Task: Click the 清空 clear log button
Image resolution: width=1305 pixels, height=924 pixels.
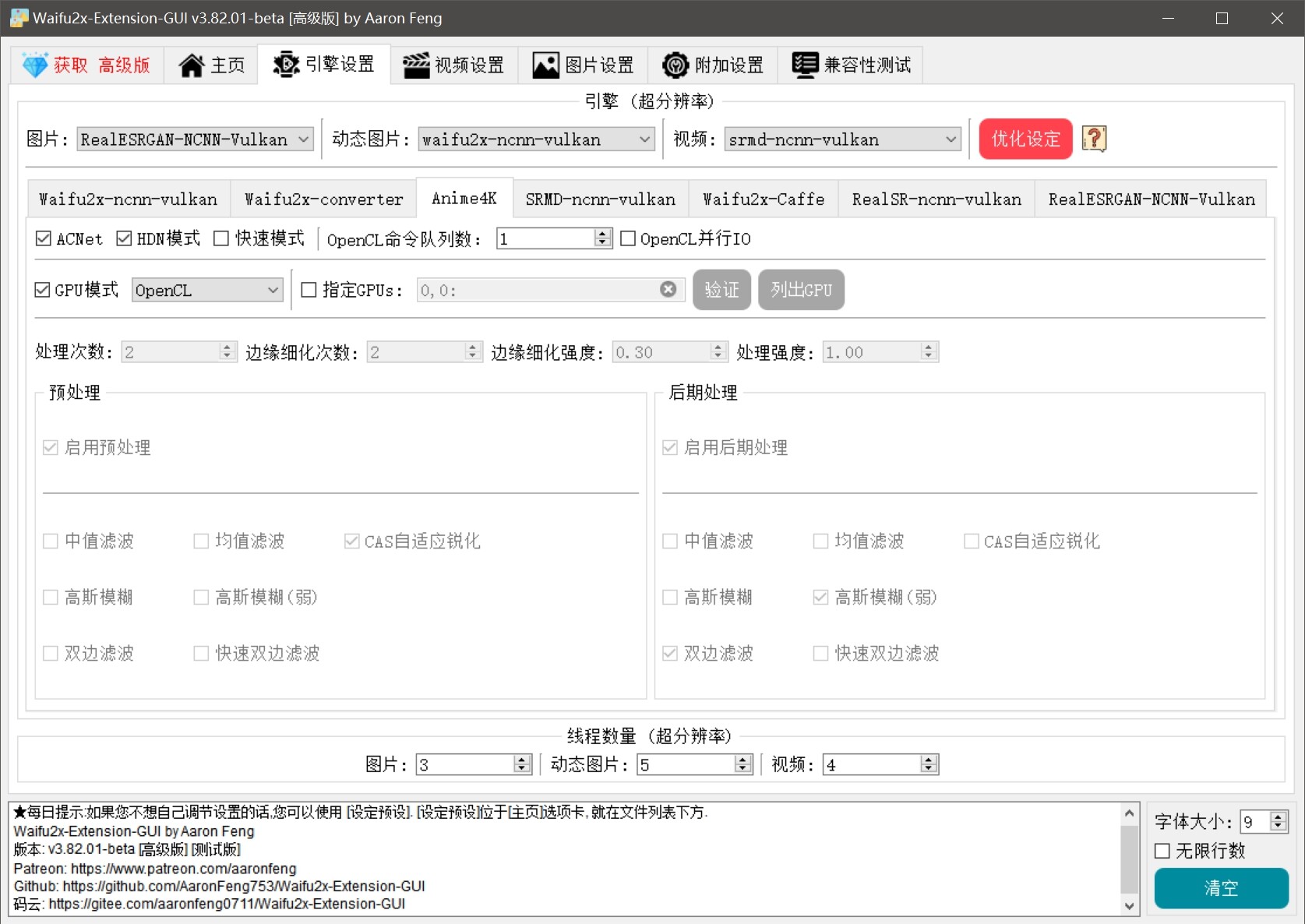Action: coord(1220,888)
